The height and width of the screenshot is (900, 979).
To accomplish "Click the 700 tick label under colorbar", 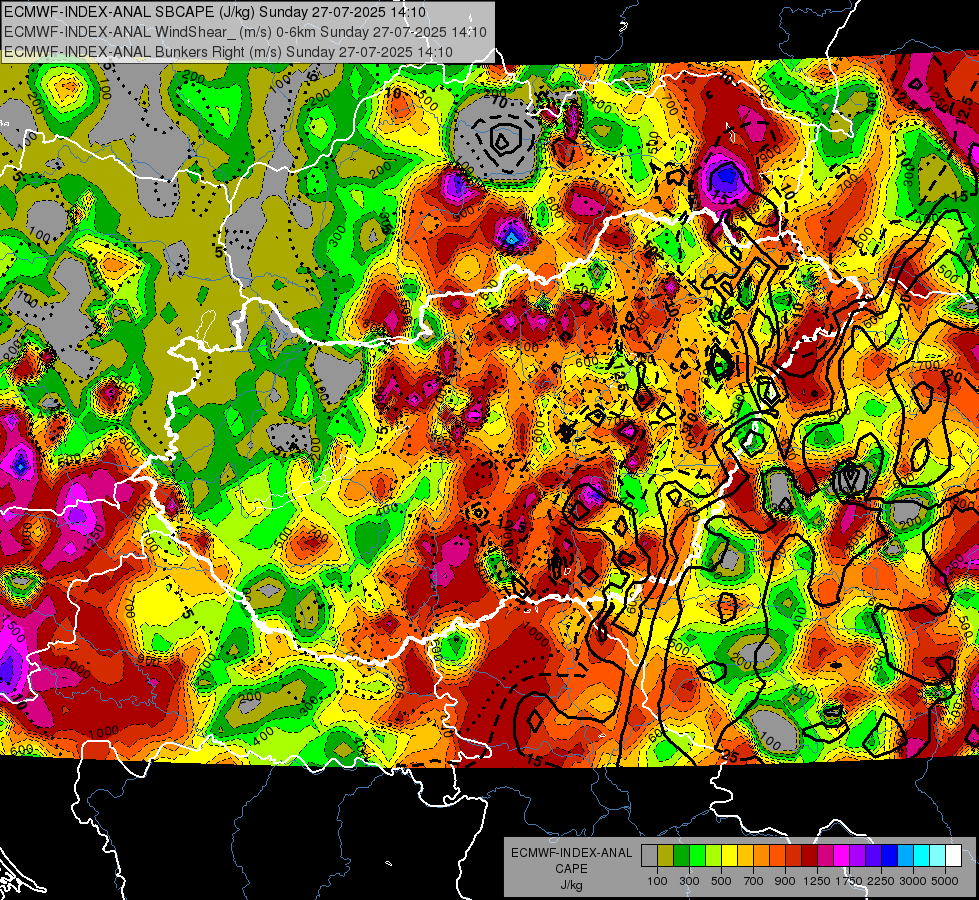I will click(x=754, y=881).
